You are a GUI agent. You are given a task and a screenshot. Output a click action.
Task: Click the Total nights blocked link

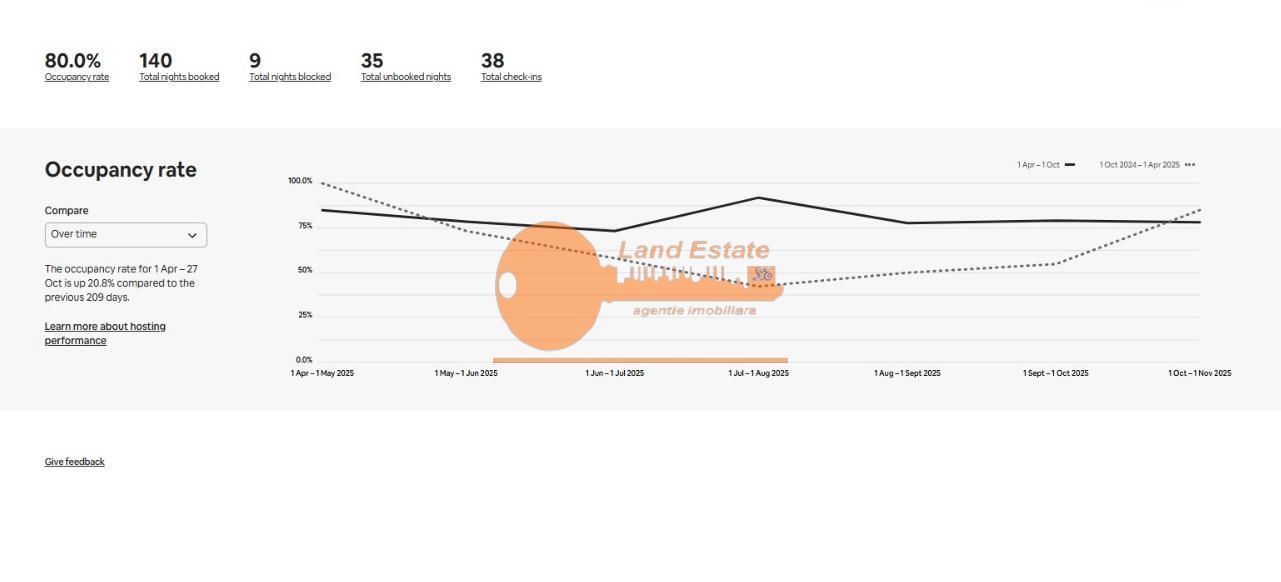290,77
